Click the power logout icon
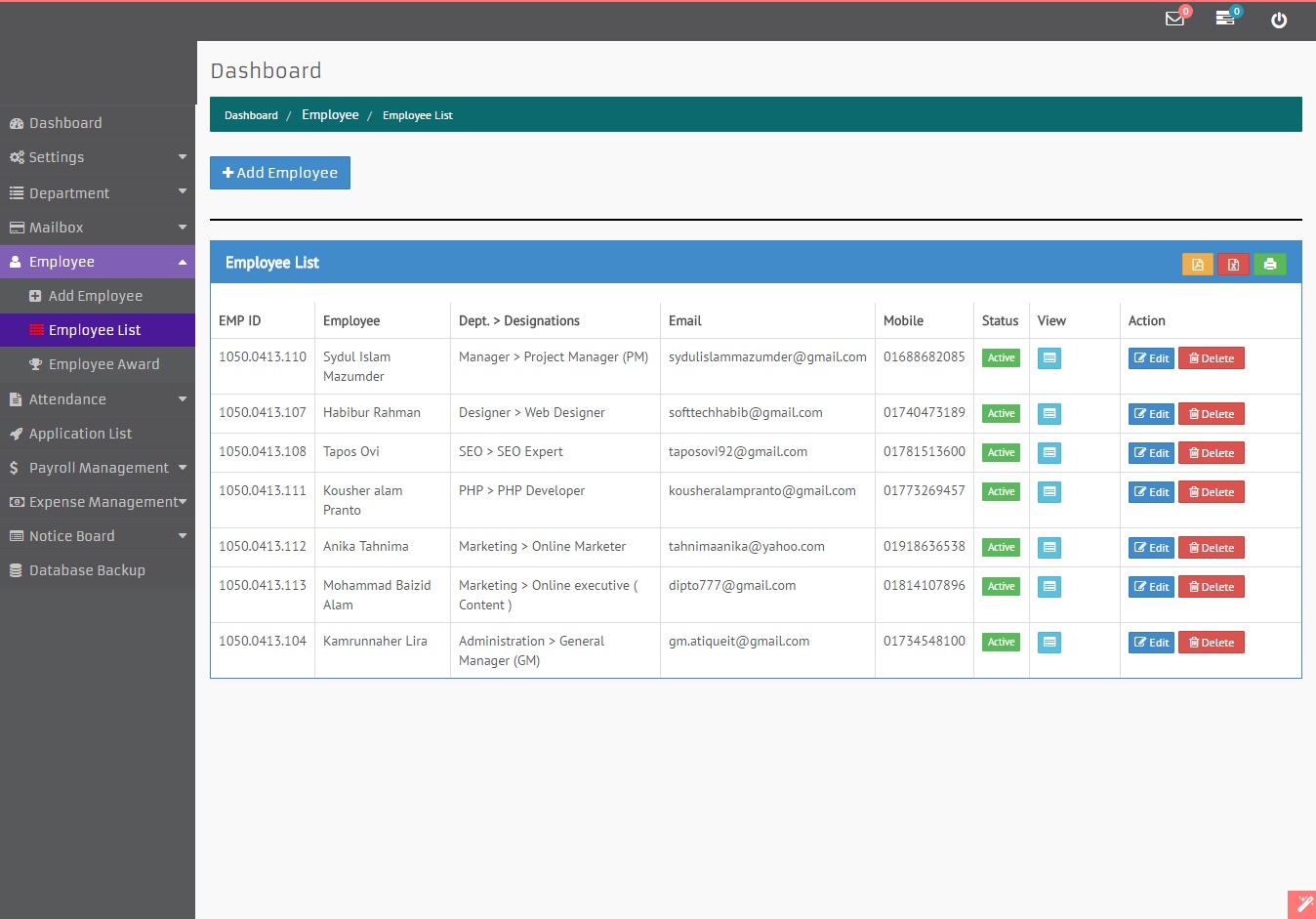 click(x=1279, y=20)
